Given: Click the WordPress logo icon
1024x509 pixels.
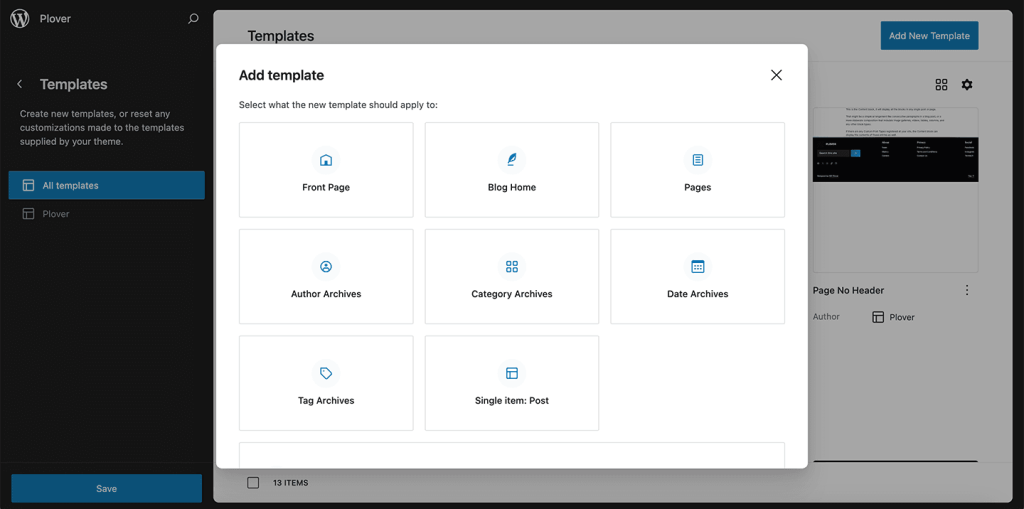Looking at the screenshot, I should pyautogui.click(x=20, y=19).
